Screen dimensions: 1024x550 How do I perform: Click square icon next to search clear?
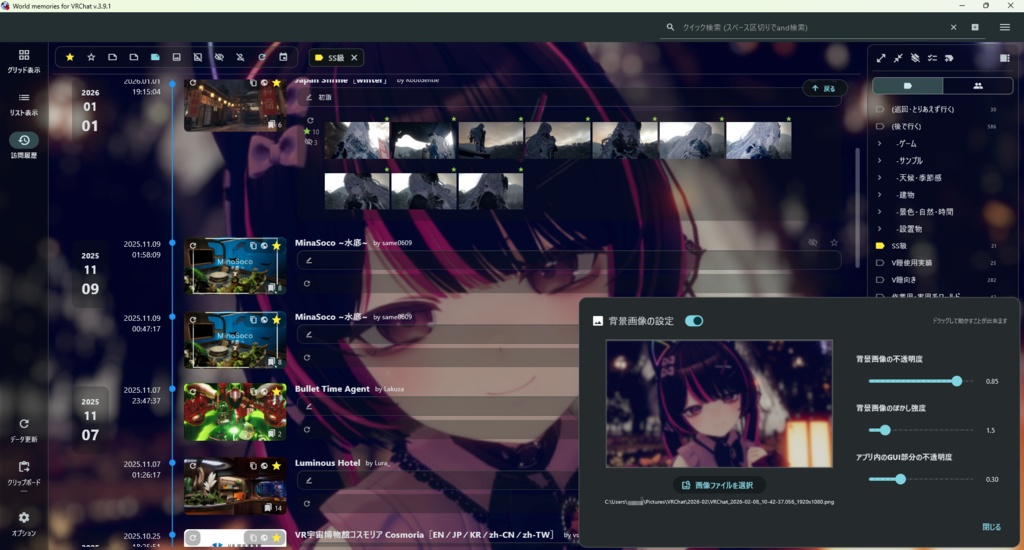(x=975, y=27)
